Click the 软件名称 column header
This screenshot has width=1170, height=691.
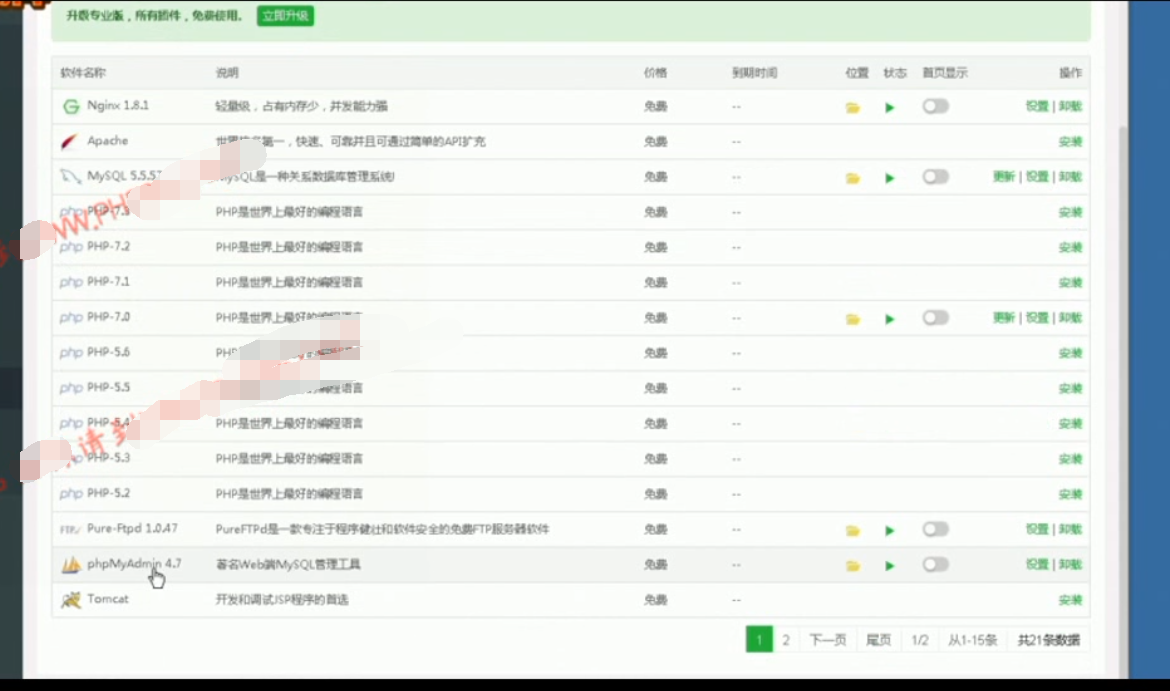coord(83,72)
